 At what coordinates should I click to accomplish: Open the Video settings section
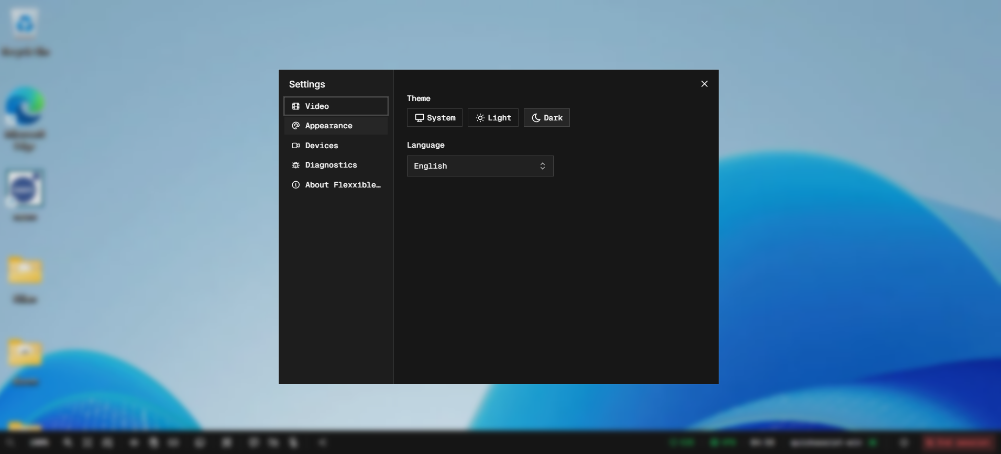[x=336, y=106]
